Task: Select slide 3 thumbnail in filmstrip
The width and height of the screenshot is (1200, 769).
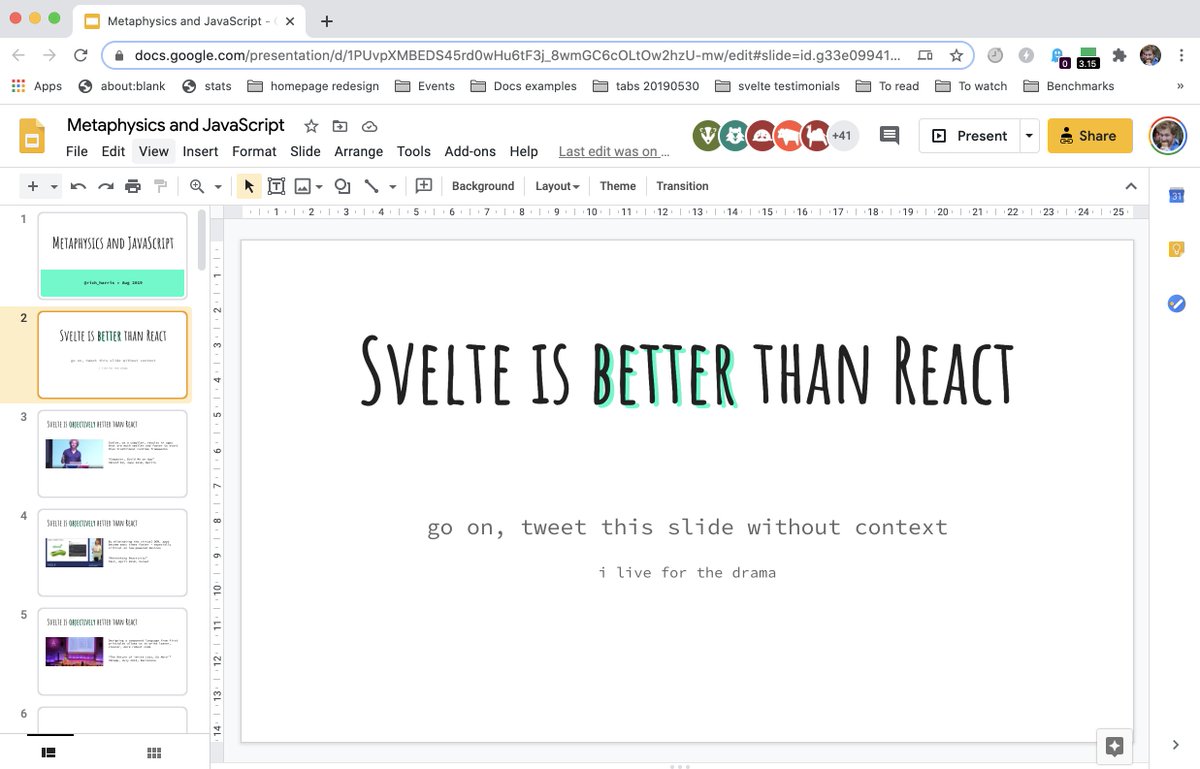Action: coord(112,453)
